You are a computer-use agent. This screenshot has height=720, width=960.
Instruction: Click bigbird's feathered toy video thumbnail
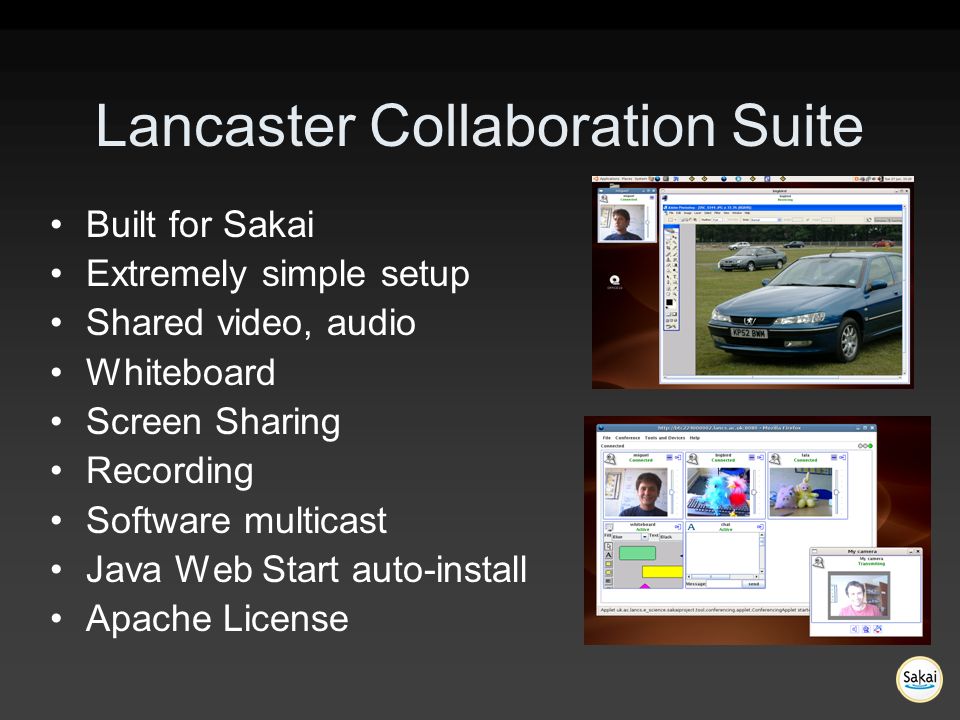[x=718, y=492]
